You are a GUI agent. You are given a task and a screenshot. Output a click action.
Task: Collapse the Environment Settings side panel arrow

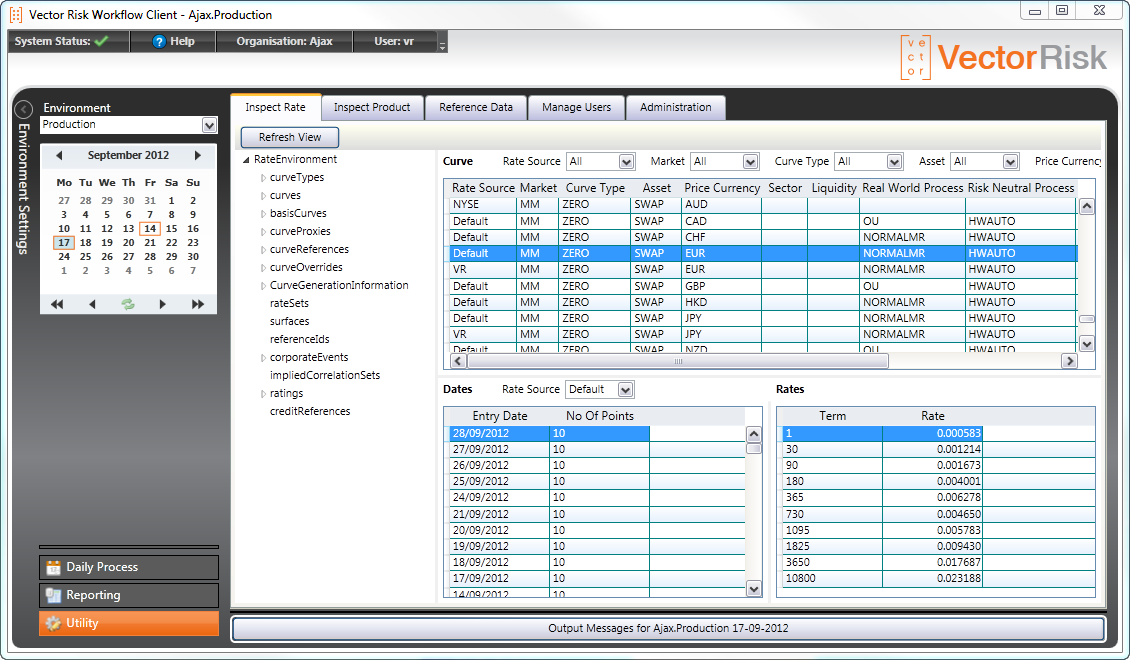(x=24, y=110)
